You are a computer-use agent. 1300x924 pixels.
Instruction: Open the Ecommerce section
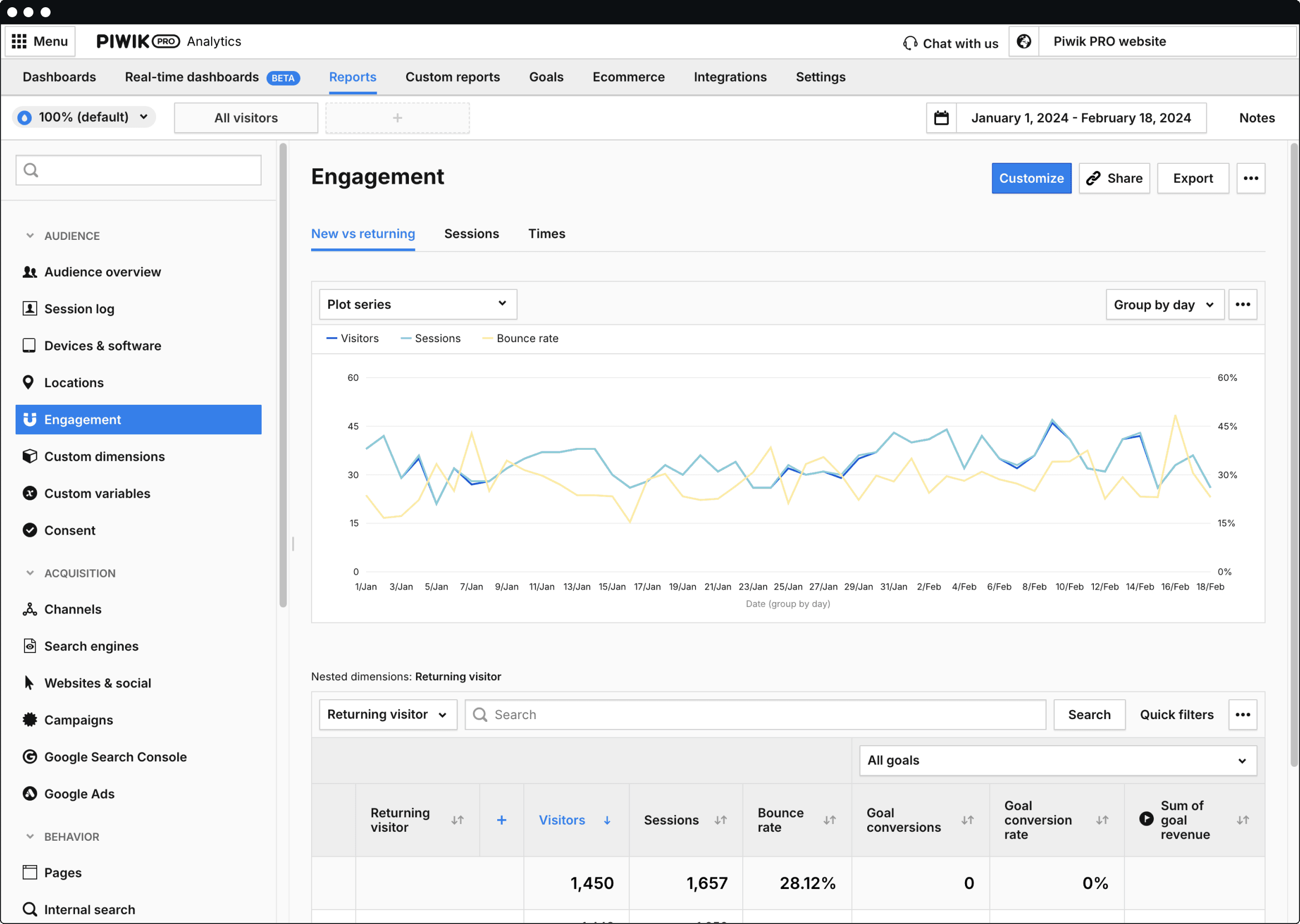tap(628, 77)
